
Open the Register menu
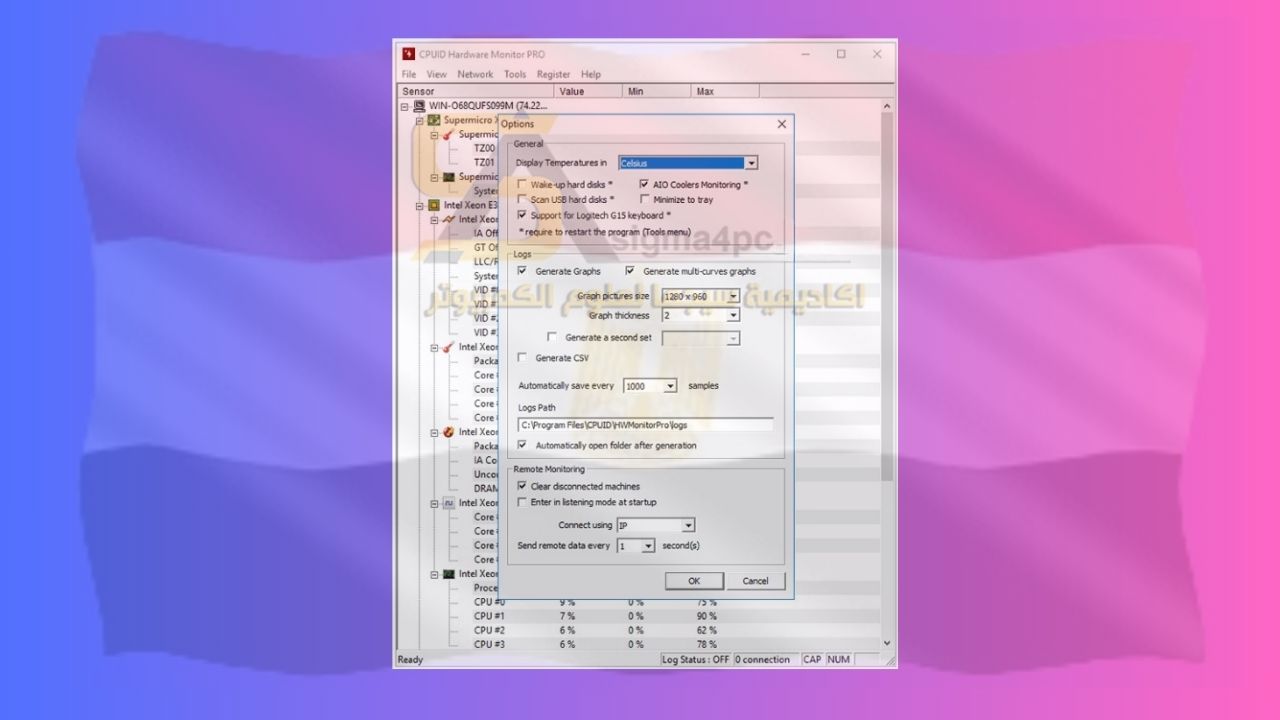point(553,74)
